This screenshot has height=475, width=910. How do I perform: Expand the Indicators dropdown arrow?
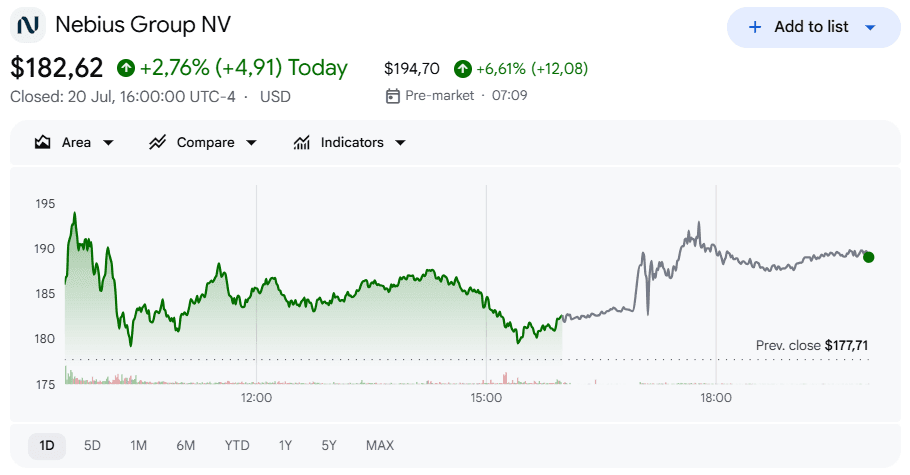[x=400, y=143]
